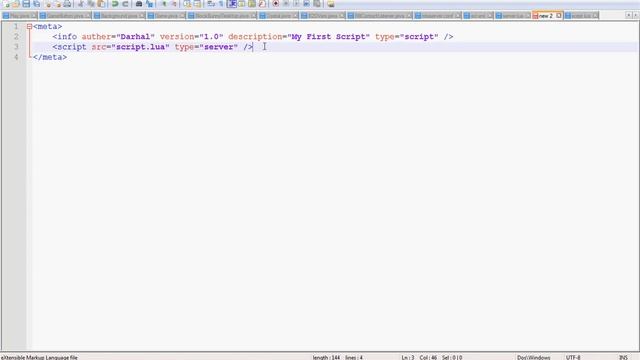The image size is (640, 360).
Task: Click the "Darhal" author value
Action: tap(135, 37)
